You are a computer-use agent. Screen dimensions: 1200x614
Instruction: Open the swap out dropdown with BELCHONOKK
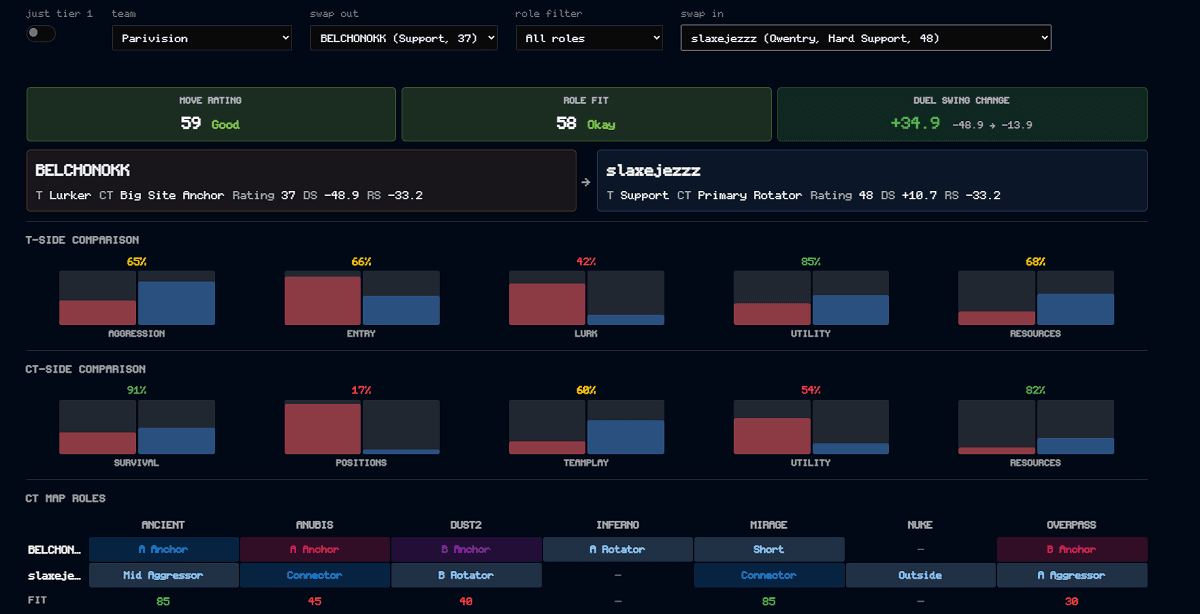click(404, 38)
